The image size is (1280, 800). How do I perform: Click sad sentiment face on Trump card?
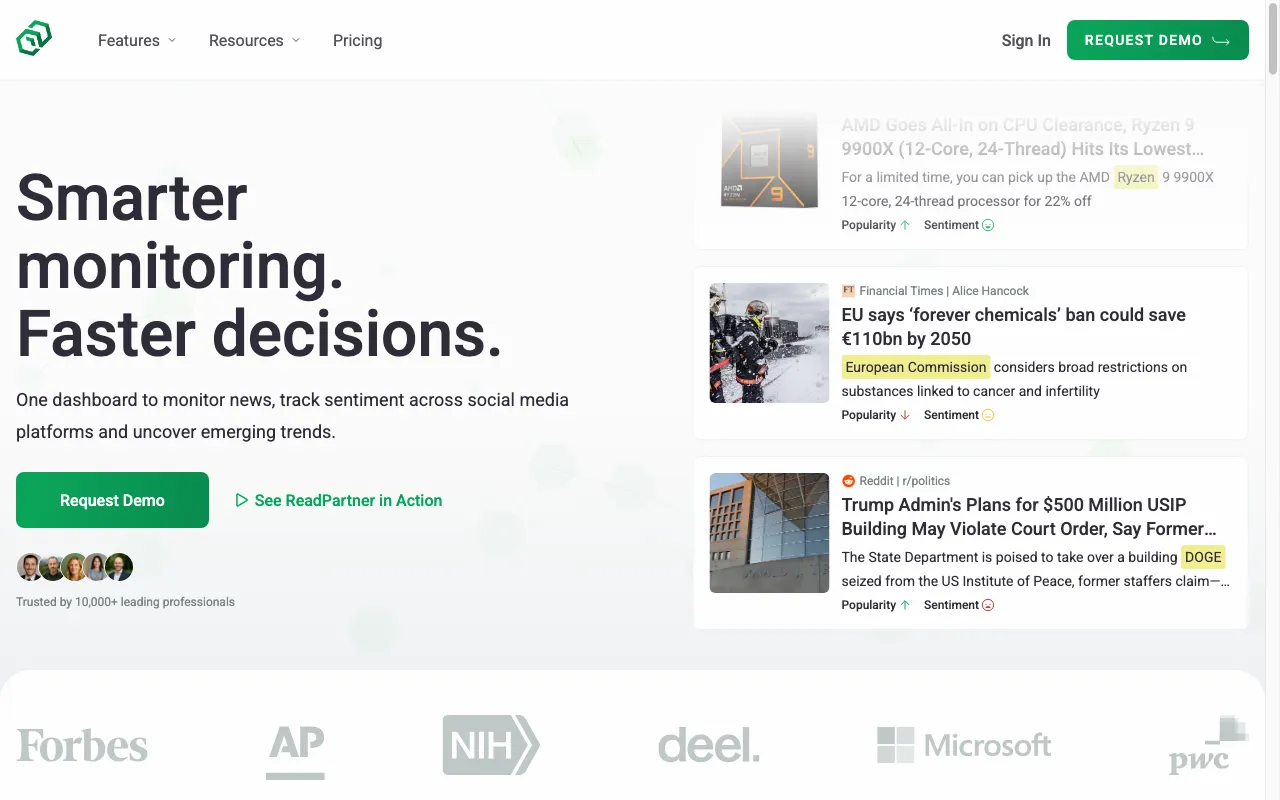[x=988, y=605]
